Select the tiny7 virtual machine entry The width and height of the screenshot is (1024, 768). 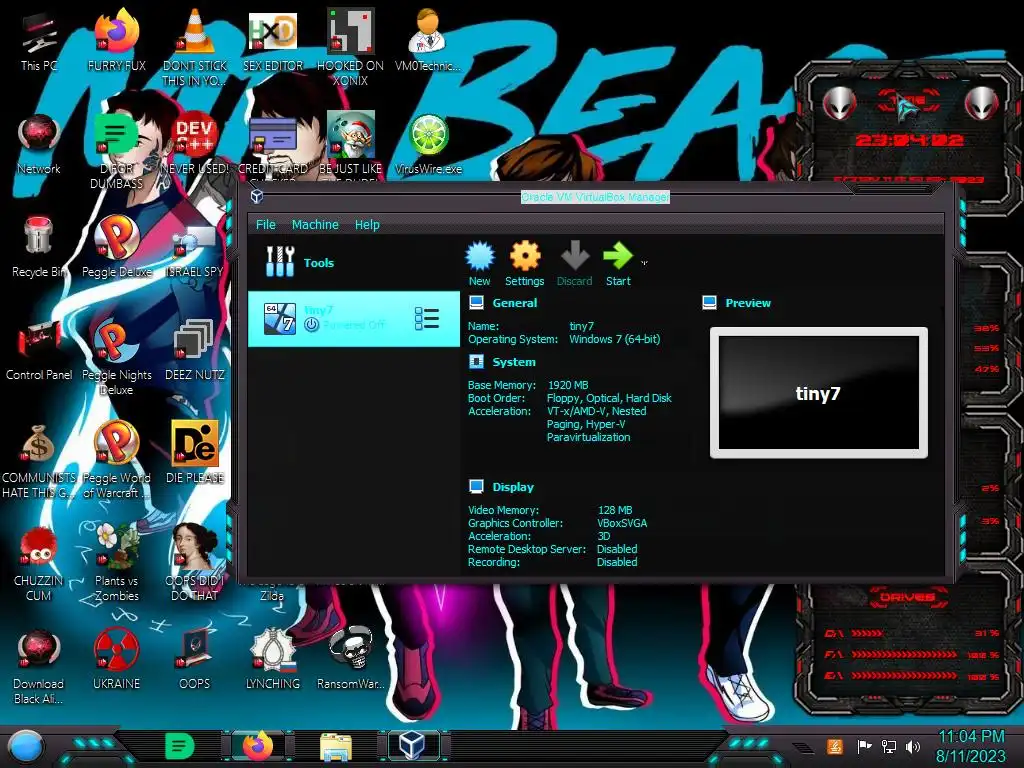[x=353, y=319]
